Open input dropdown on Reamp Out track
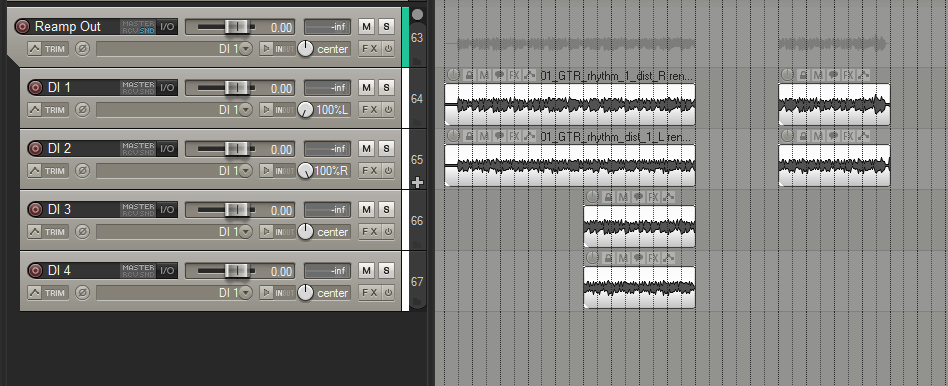The height and width of the screenshot is (386, 948). 245,49
